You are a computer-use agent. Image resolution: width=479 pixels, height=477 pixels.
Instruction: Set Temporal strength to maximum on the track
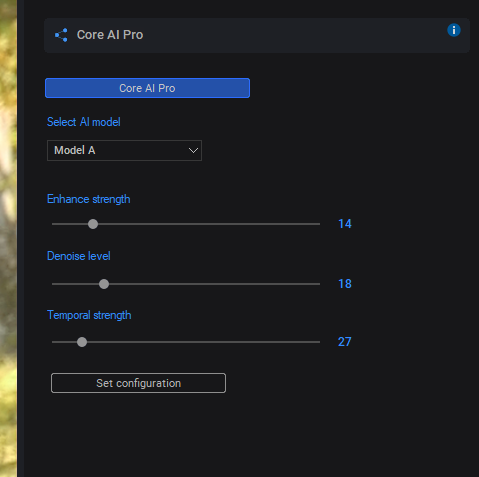319,342
